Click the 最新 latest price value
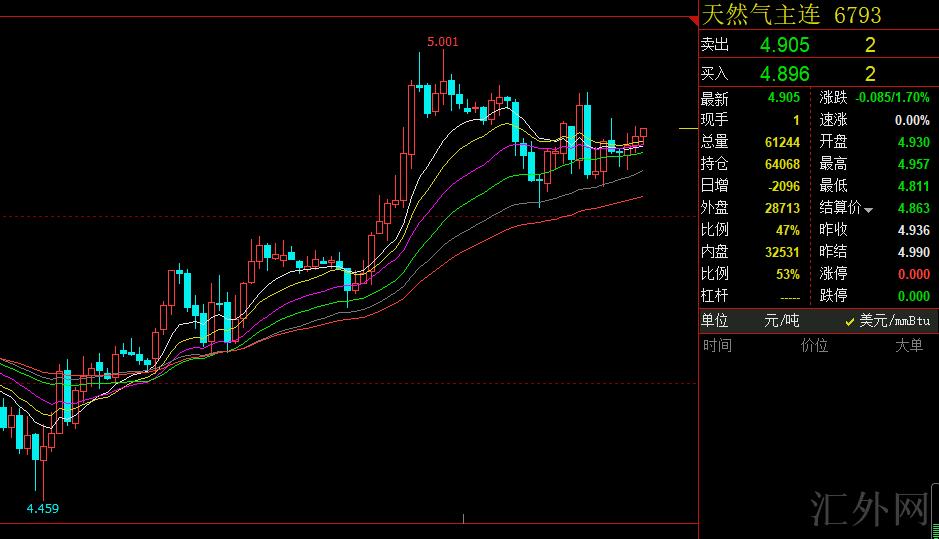 (783, 98)
